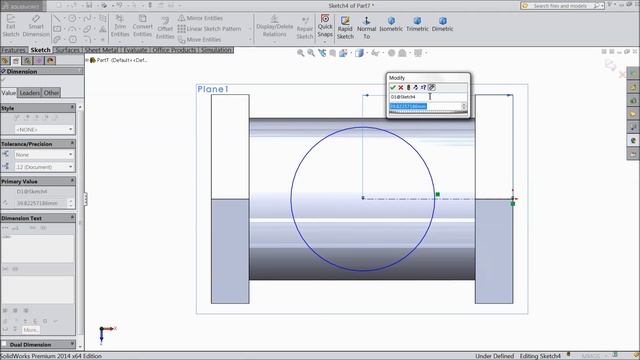Viewport: 640px width, 360px height.
Task: Click the Modify dialog value spinner arrows
Action: pos(464,106)
